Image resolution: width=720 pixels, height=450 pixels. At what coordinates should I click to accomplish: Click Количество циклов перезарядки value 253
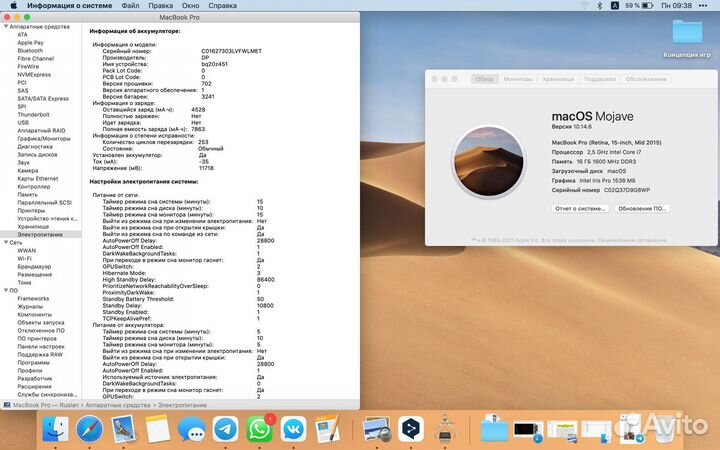(x=203, y=142)
